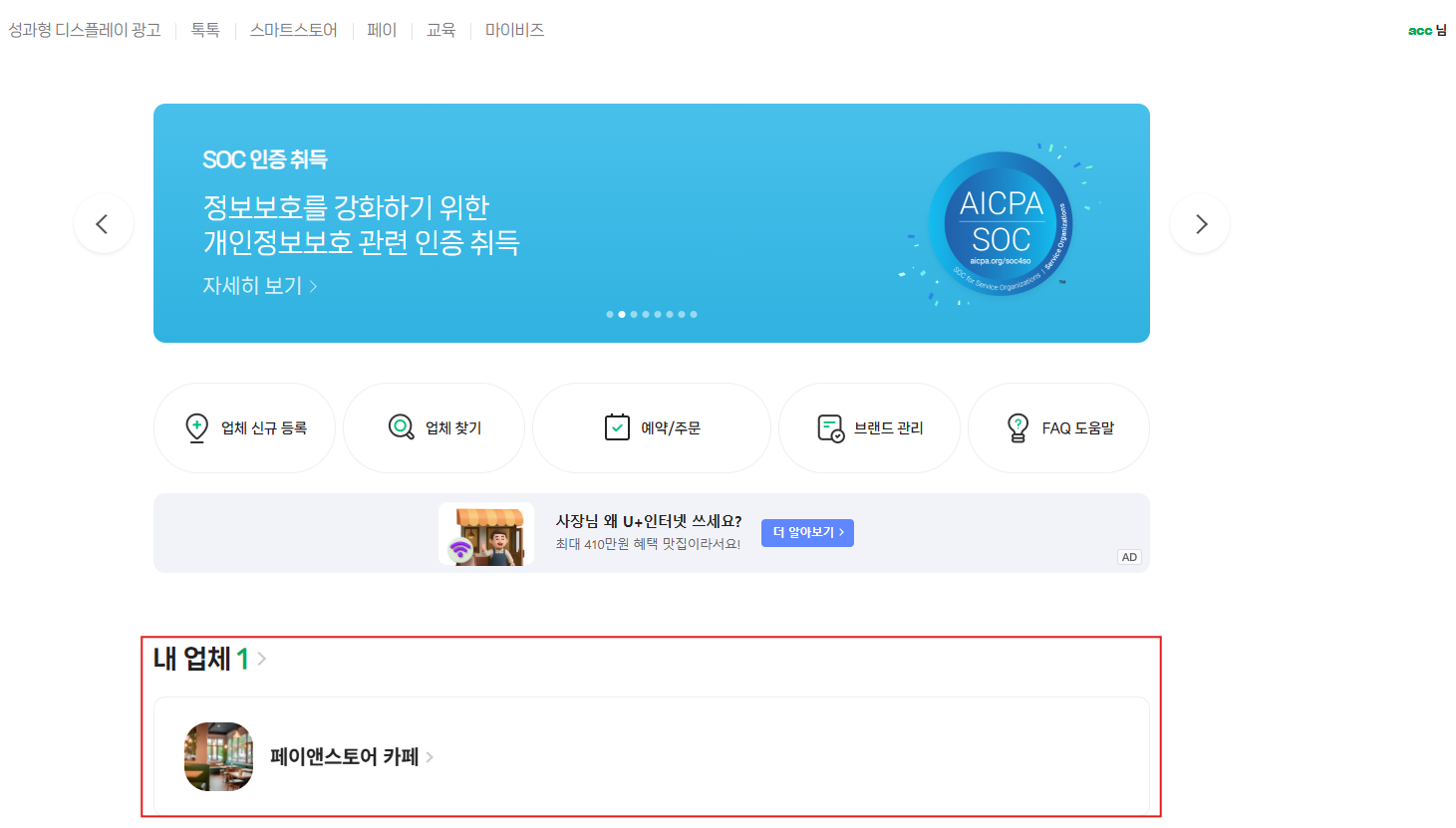
Task: Go to the previous banner slide
Action: (x=103, y=223)
